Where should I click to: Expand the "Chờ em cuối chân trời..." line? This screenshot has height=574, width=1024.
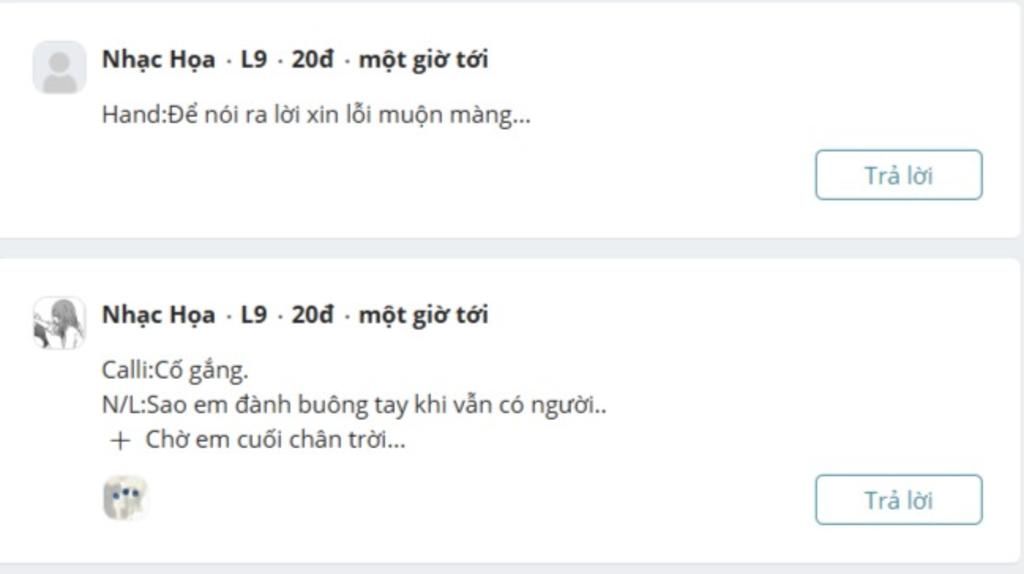pos(275,439)
